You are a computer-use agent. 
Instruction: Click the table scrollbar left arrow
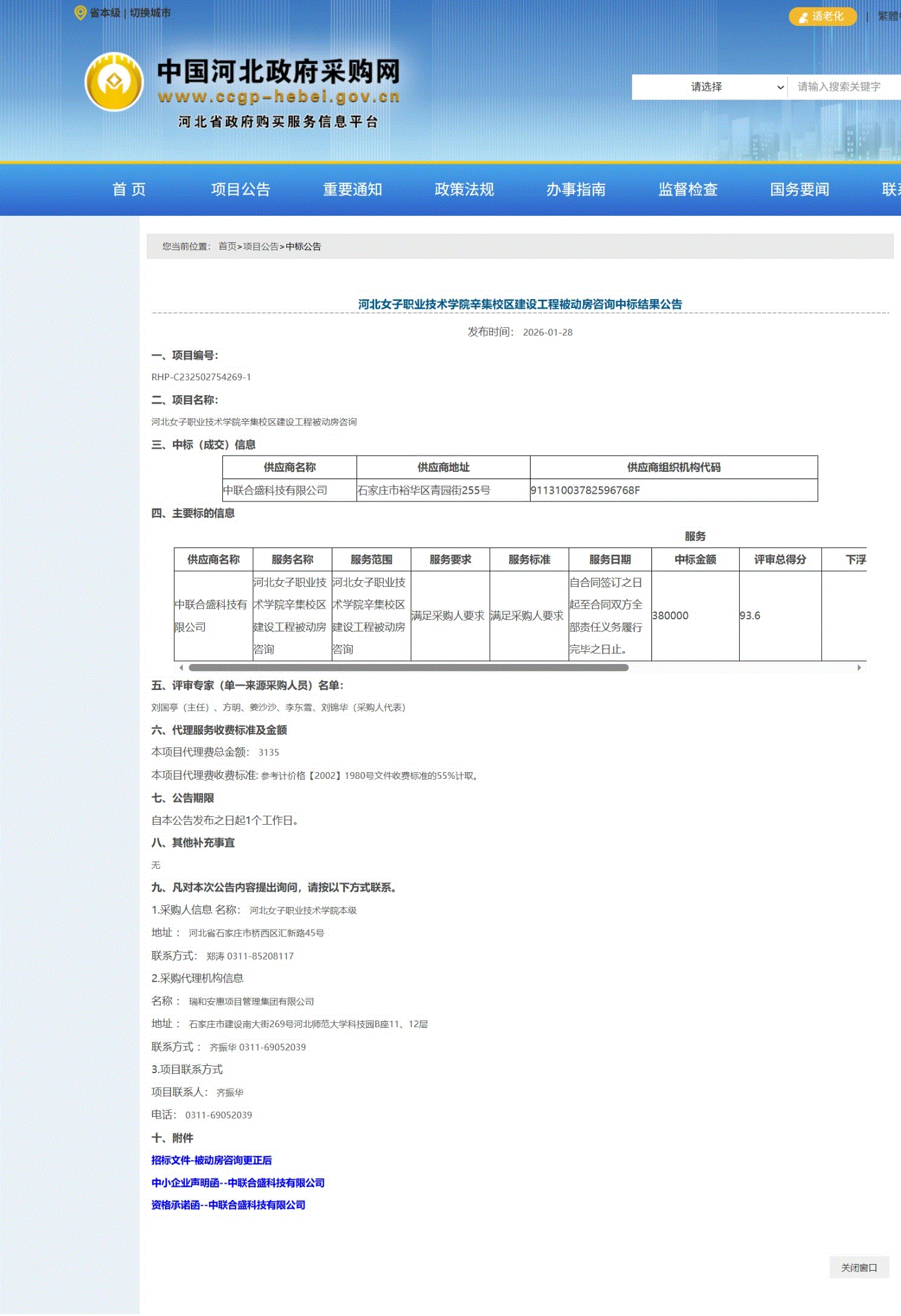pos(181,668)
